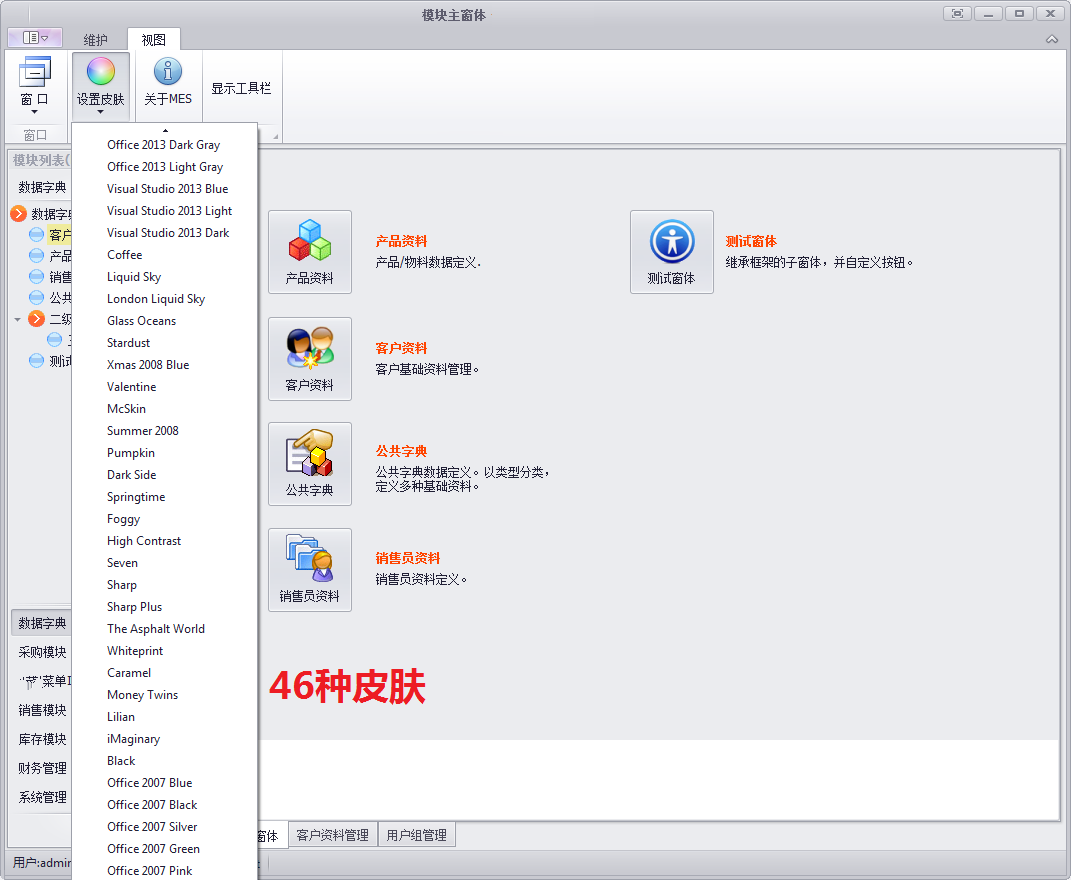The height and width of the screenshot is (880, 1071).
Task: Click the blue circle icon under the 二级 node
Action: pos(55,340)
